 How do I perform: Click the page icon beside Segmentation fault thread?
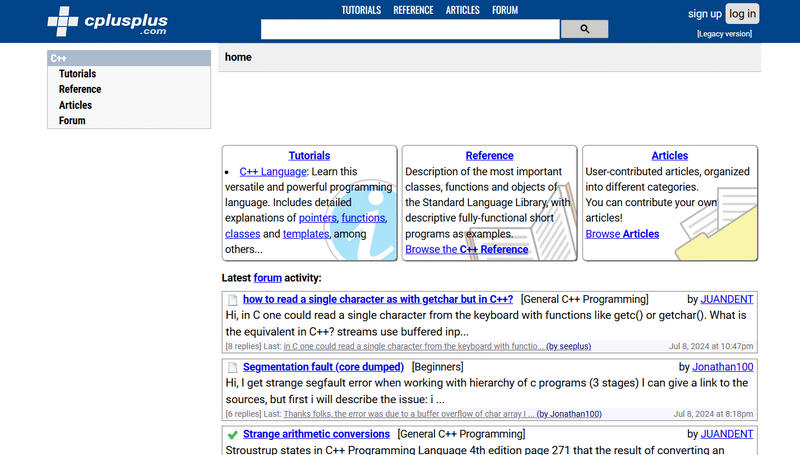(x=232, y=367)
